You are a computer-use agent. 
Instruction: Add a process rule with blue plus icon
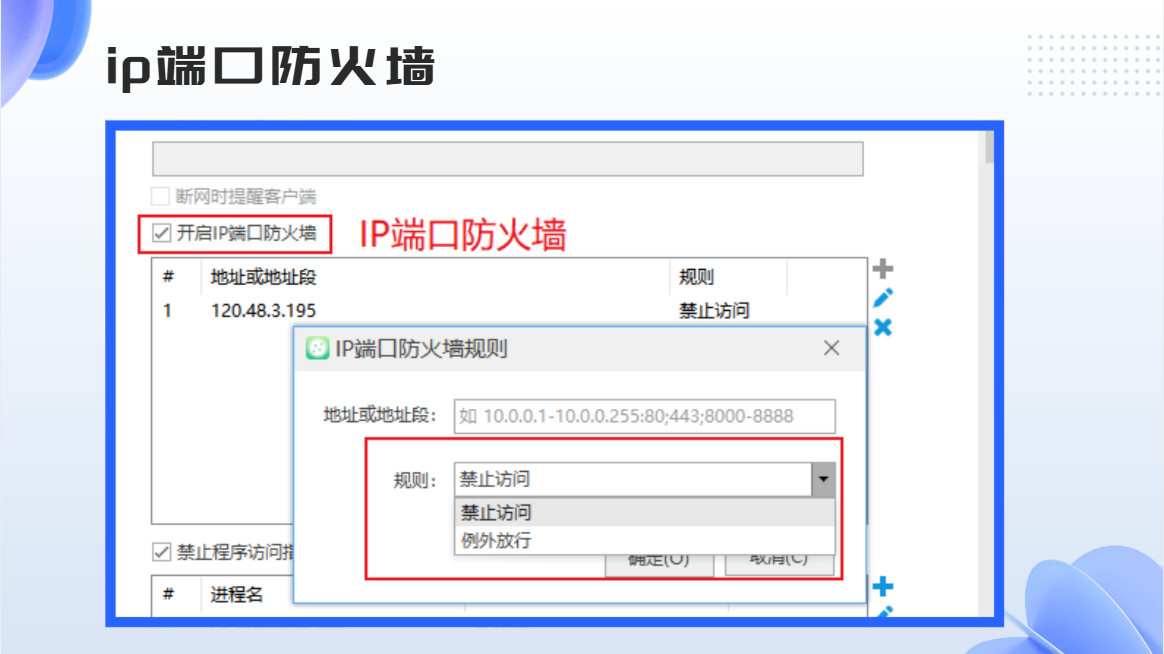(x=883, y=586)
